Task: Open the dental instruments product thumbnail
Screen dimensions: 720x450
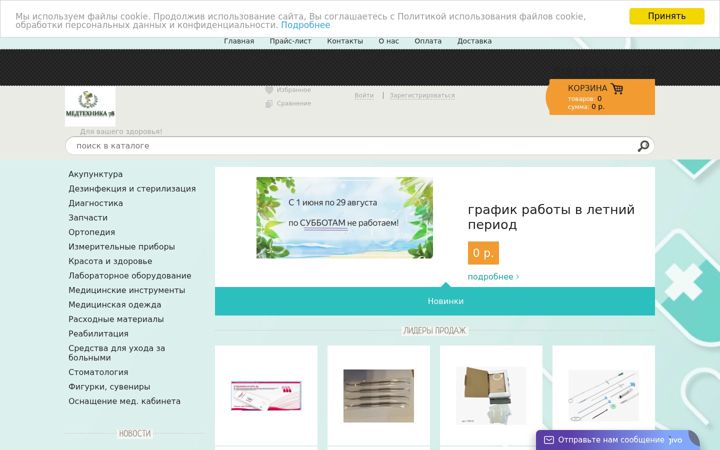Action: pos(378,396)
